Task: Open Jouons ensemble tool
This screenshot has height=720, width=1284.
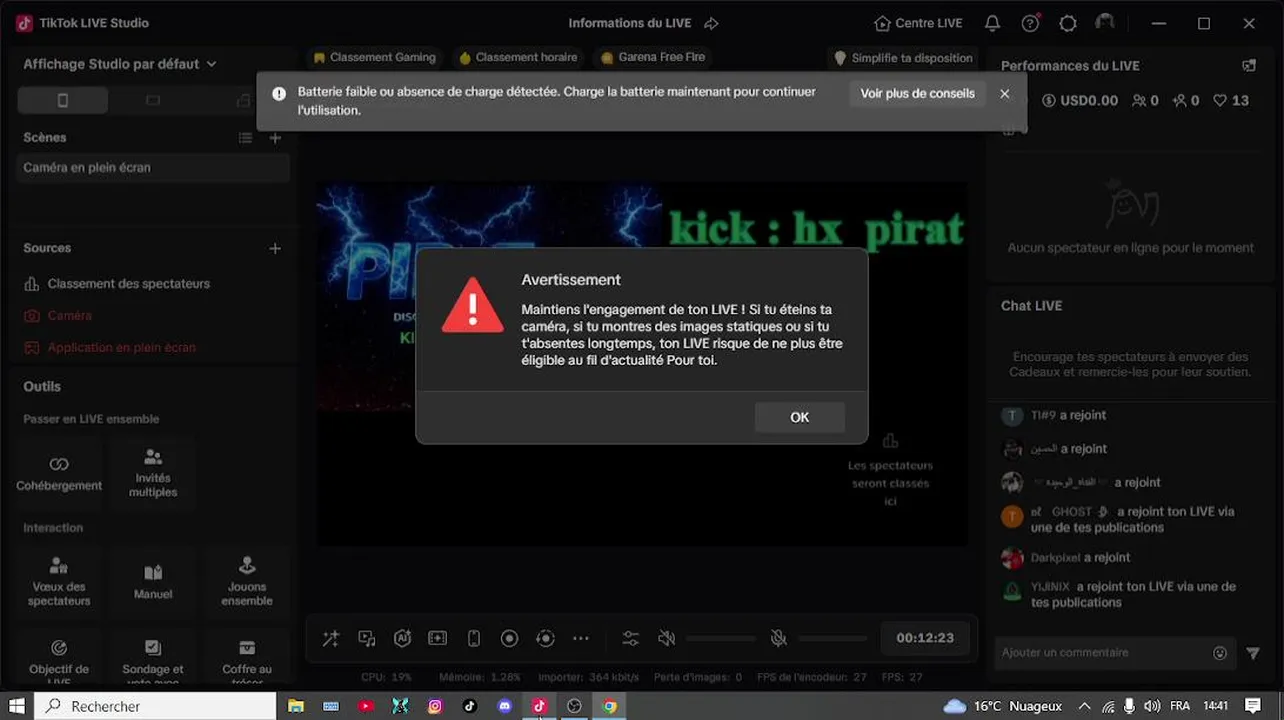Action: 247,582
